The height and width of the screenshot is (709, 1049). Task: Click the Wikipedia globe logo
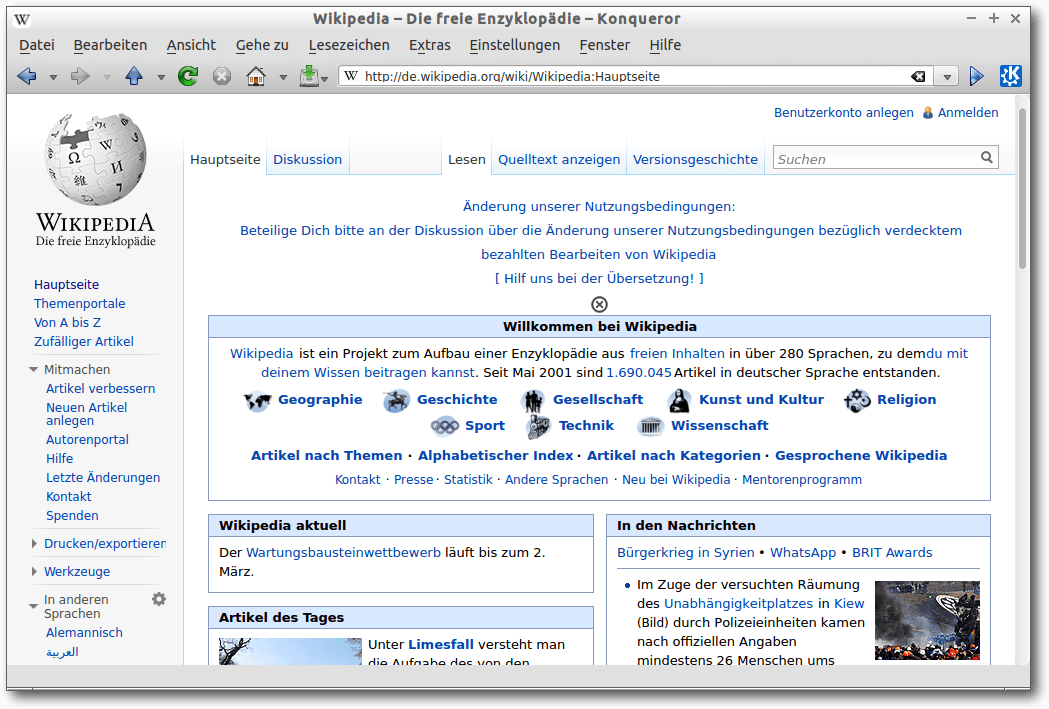tap(96, 159)
